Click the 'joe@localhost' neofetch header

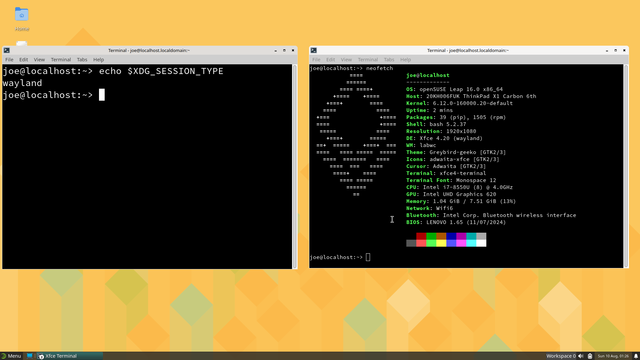coord(428,75)
